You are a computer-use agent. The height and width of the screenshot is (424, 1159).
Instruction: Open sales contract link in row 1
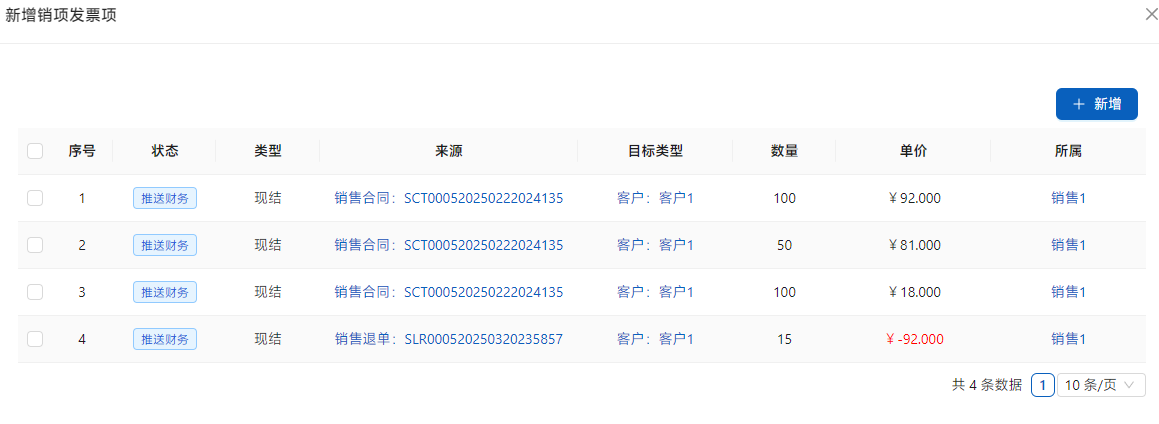coord(449,198)
